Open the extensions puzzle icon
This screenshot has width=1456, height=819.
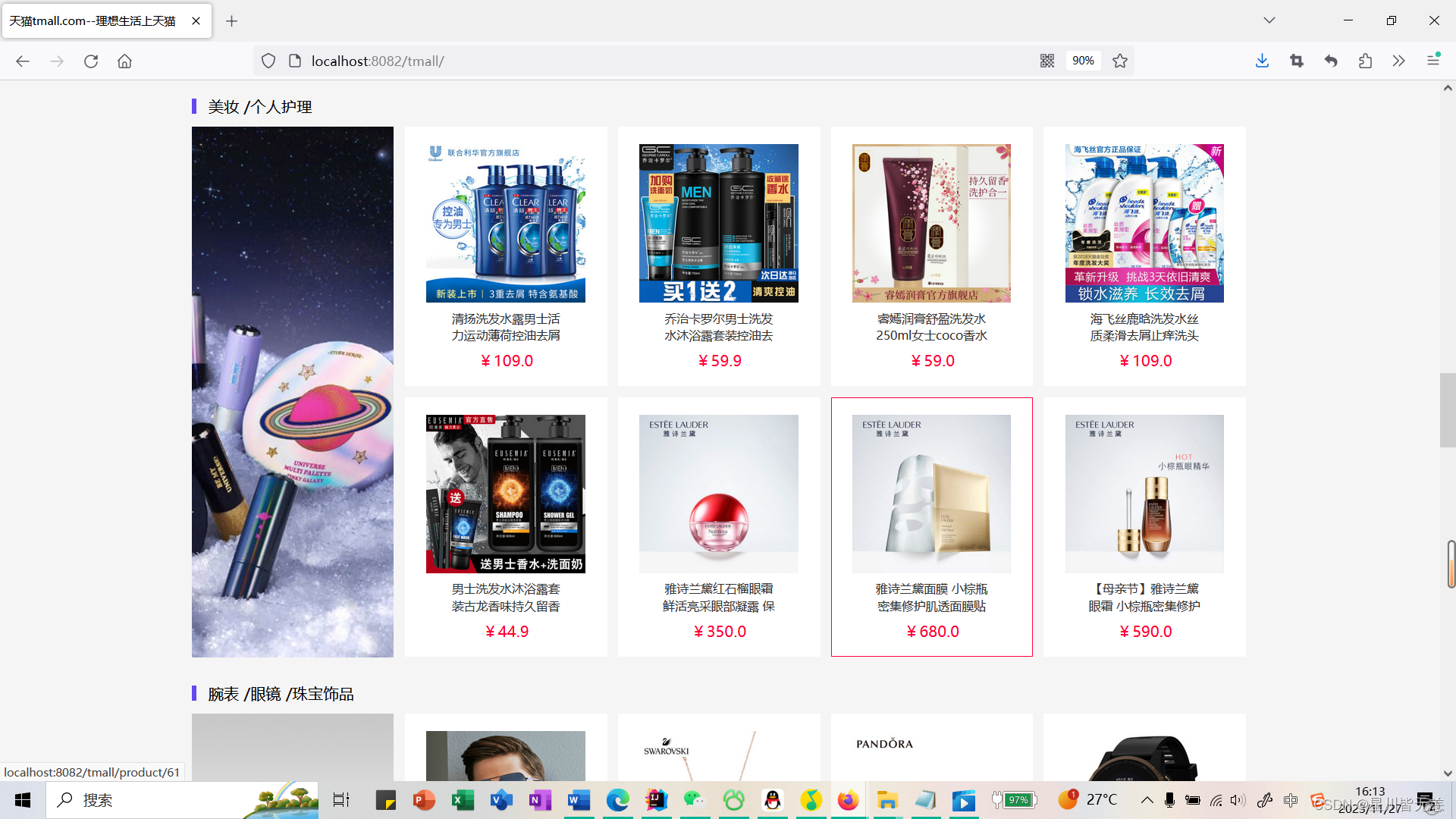1365,61
